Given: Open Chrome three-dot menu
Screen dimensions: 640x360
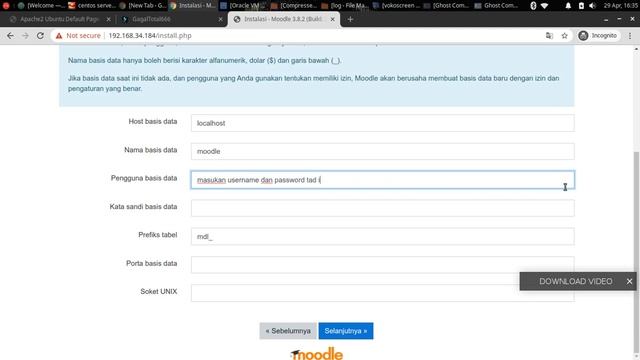Looking at the screenshot, I should [x=630, y=36].
